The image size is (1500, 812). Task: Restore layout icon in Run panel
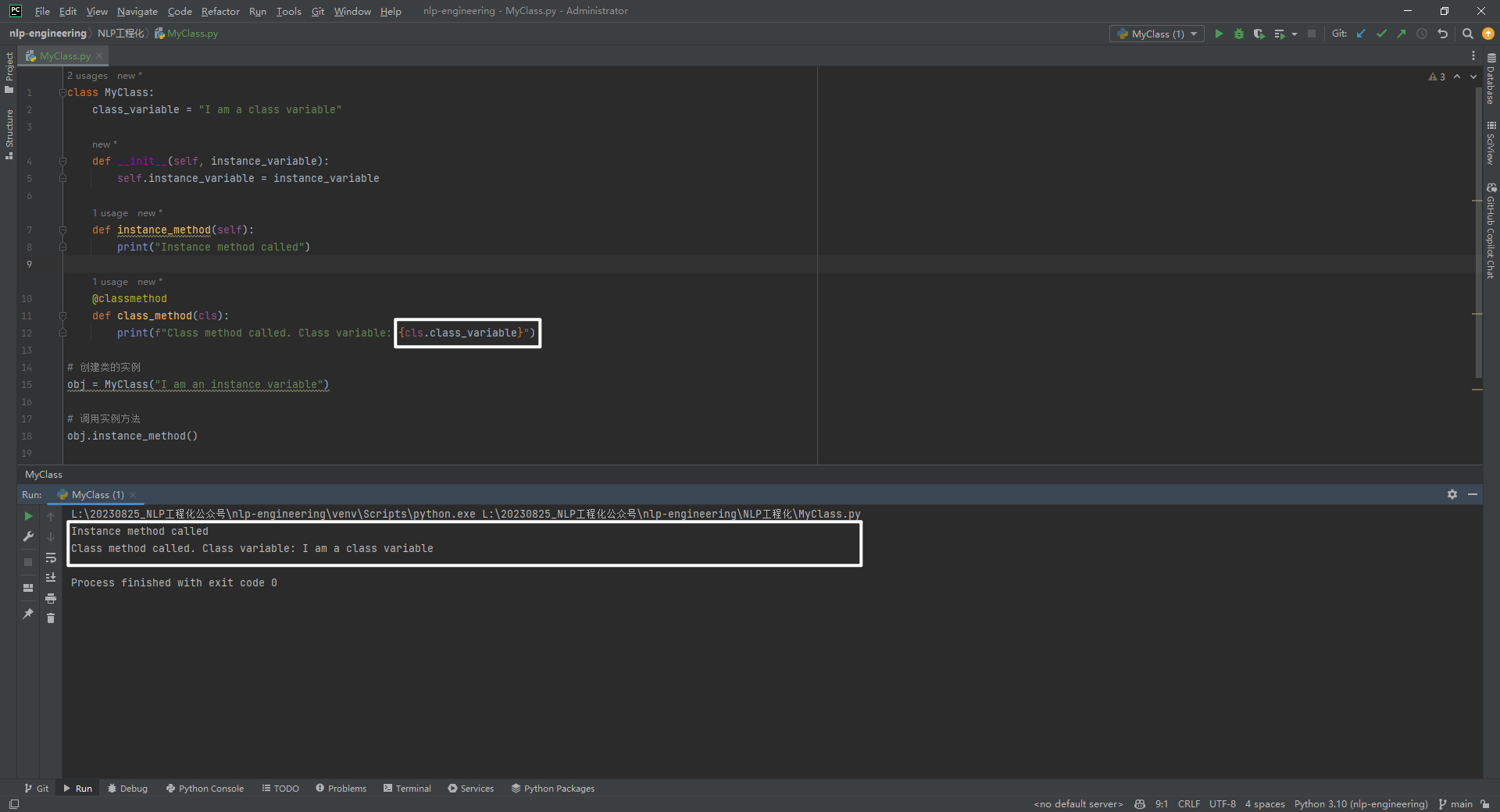(x=28, y=588)
